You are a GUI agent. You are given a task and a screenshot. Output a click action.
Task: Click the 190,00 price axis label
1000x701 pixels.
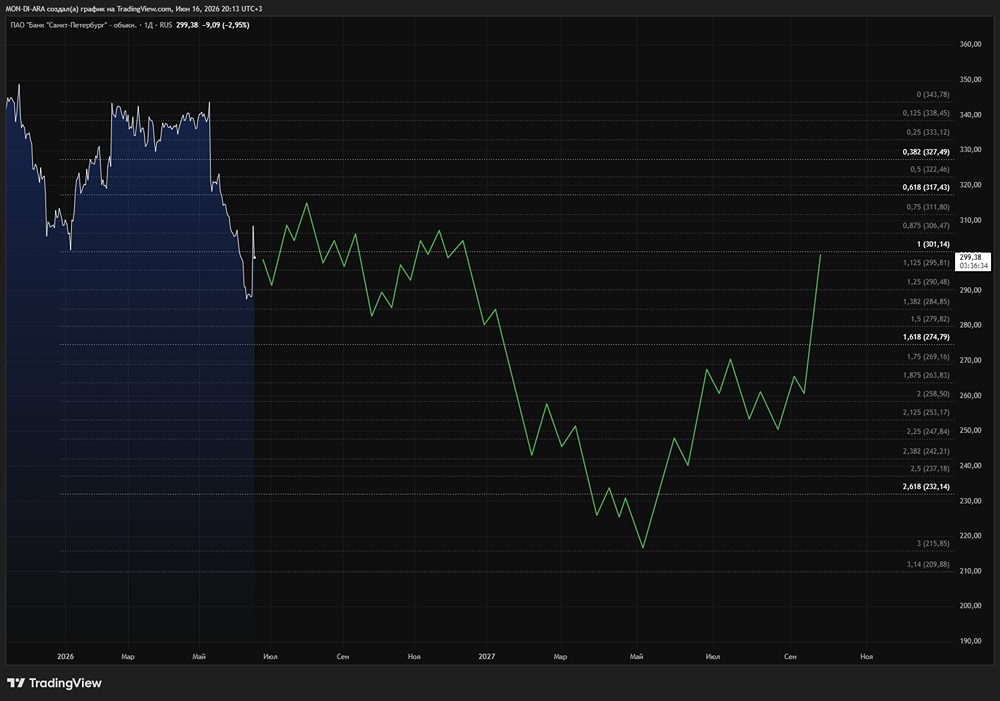coord(970,641)
